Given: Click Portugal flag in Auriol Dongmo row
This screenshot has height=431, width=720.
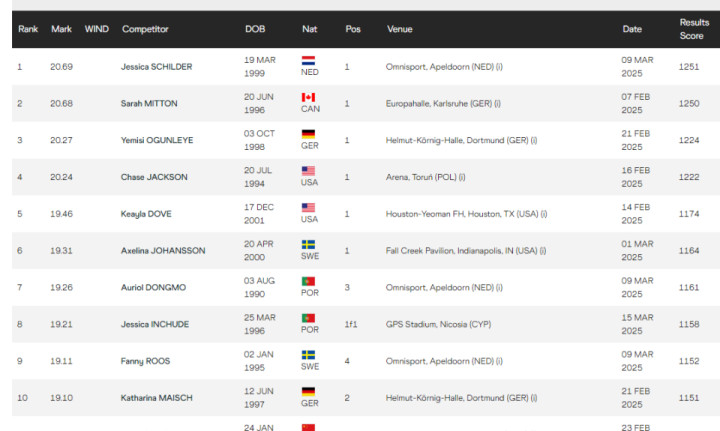Looking at the screenshot, I should point(308,281).
